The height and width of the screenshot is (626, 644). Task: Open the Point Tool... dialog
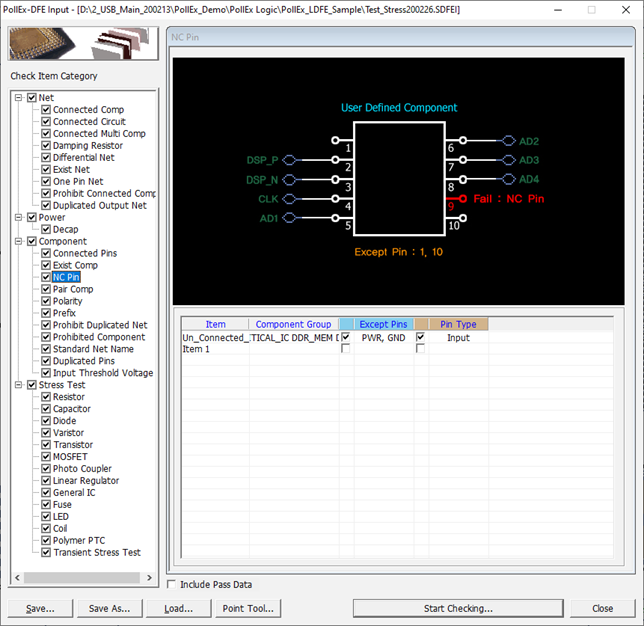click(x=248, y=608)
